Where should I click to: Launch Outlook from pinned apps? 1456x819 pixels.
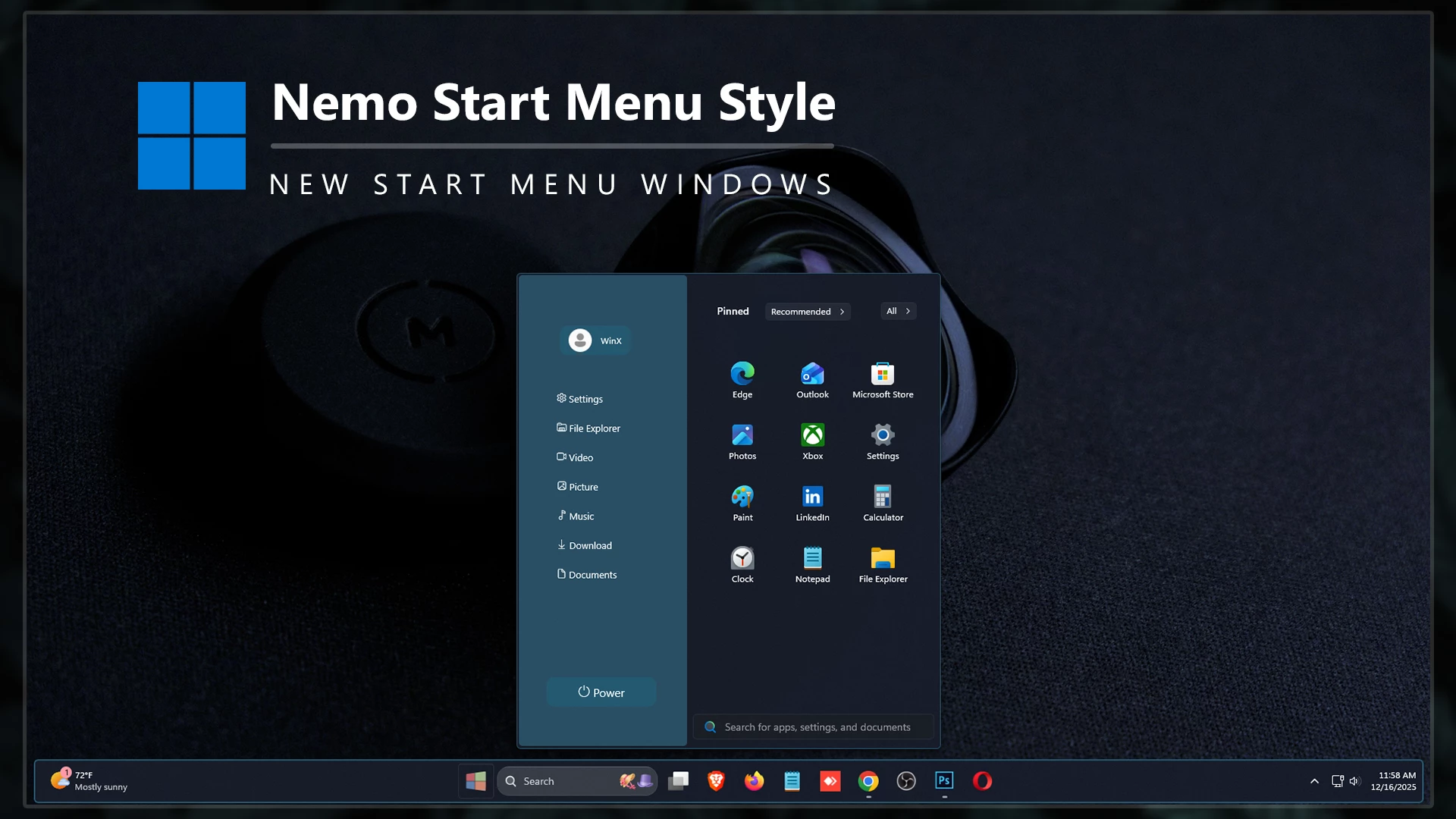(812, 380)
